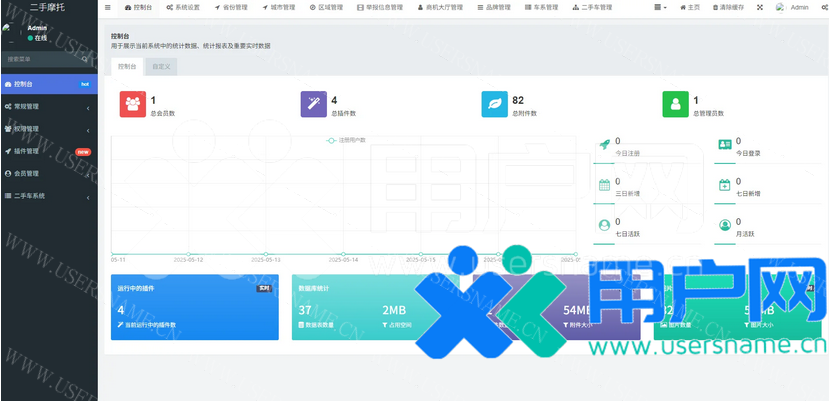The image size is (829, 401).
Task: Expand the 常规管理 sidebar menu
Action: pyautogui.click(x=45, y=106)
